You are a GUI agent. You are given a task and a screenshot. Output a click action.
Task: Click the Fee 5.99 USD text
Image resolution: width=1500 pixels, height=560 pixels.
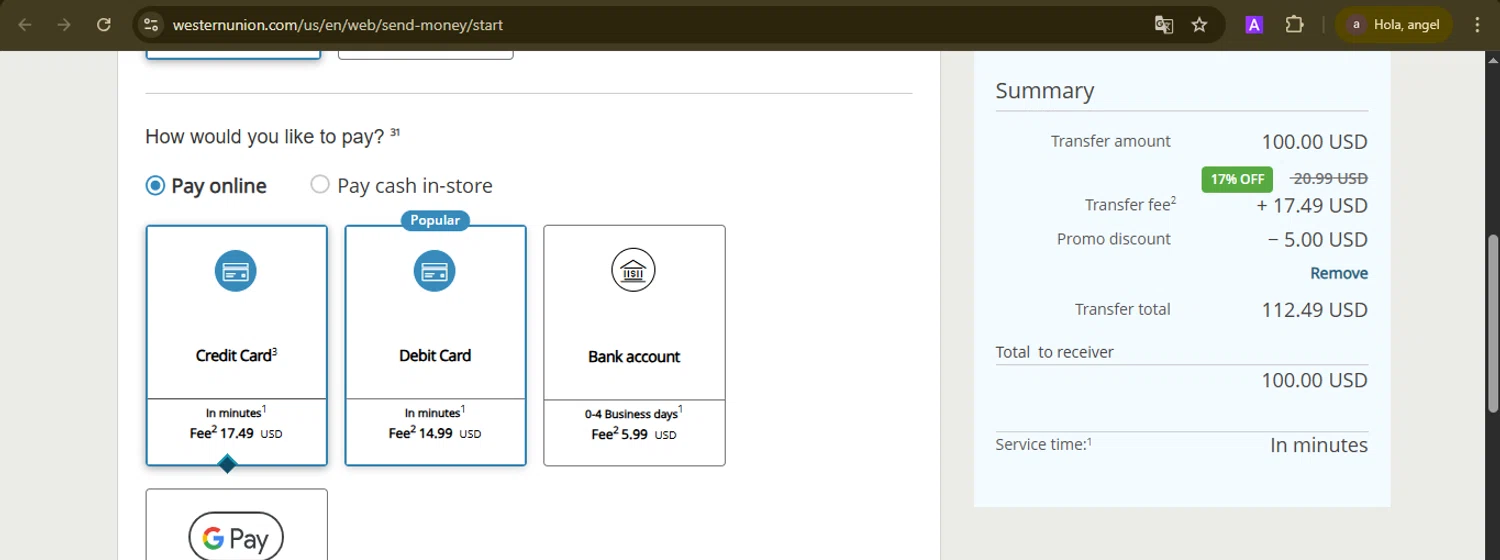tap(634, 434)
